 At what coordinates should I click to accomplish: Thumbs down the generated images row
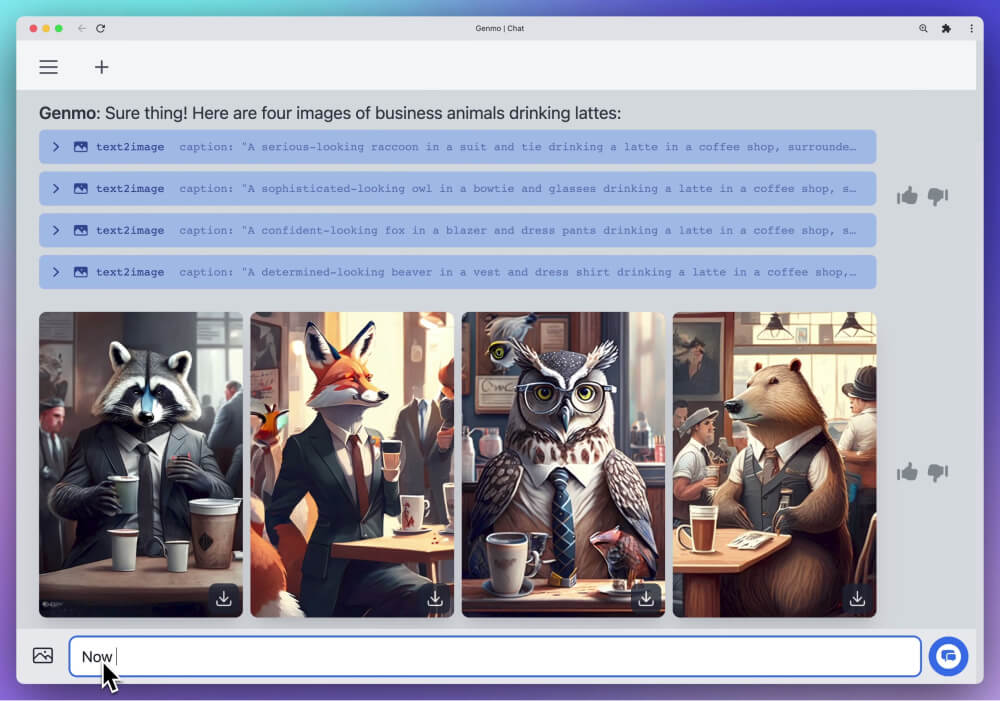[937, 472]
